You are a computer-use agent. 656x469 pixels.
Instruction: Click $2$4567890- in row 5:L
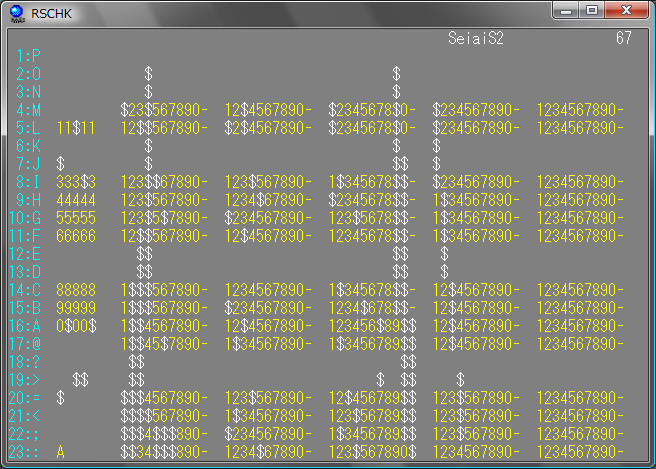(x=268, y=128)
